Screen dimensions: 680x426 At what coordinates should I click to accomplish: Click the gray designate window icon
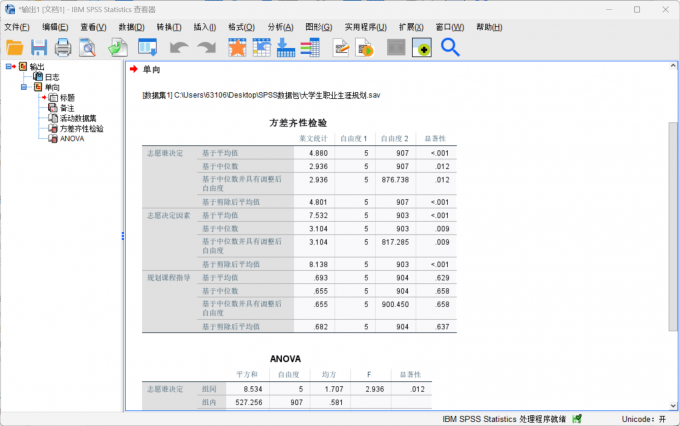(x=396, y=47)
